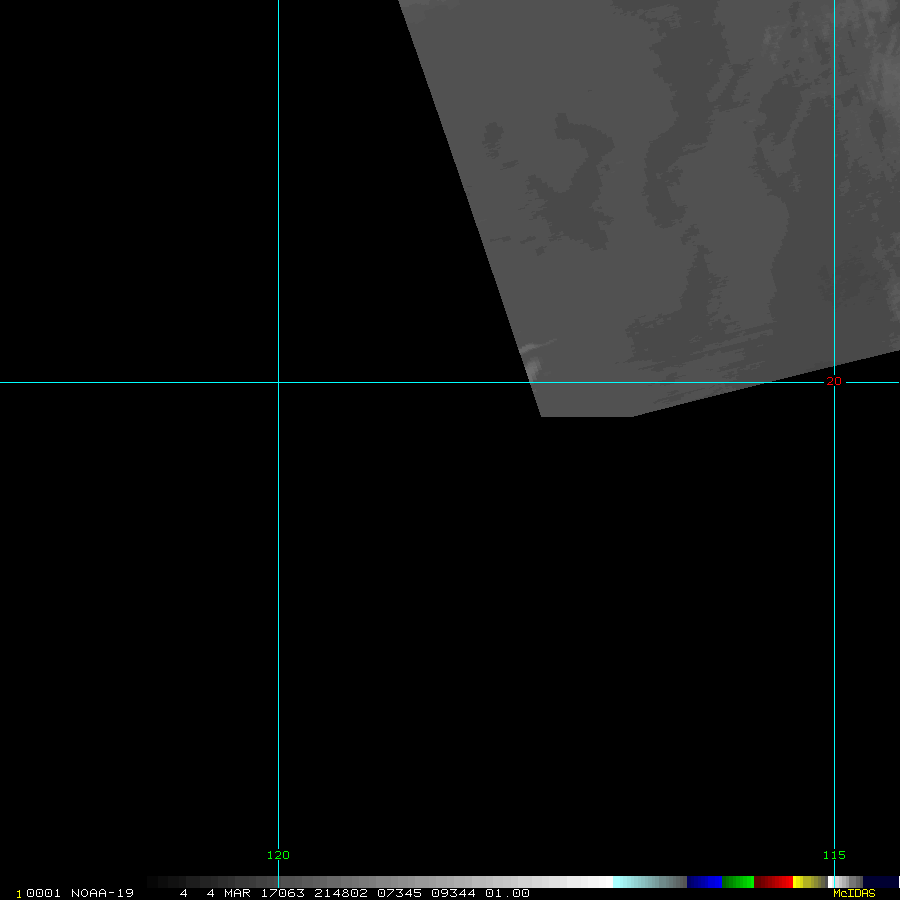Click the 115 longitude label

pos(834,855)
